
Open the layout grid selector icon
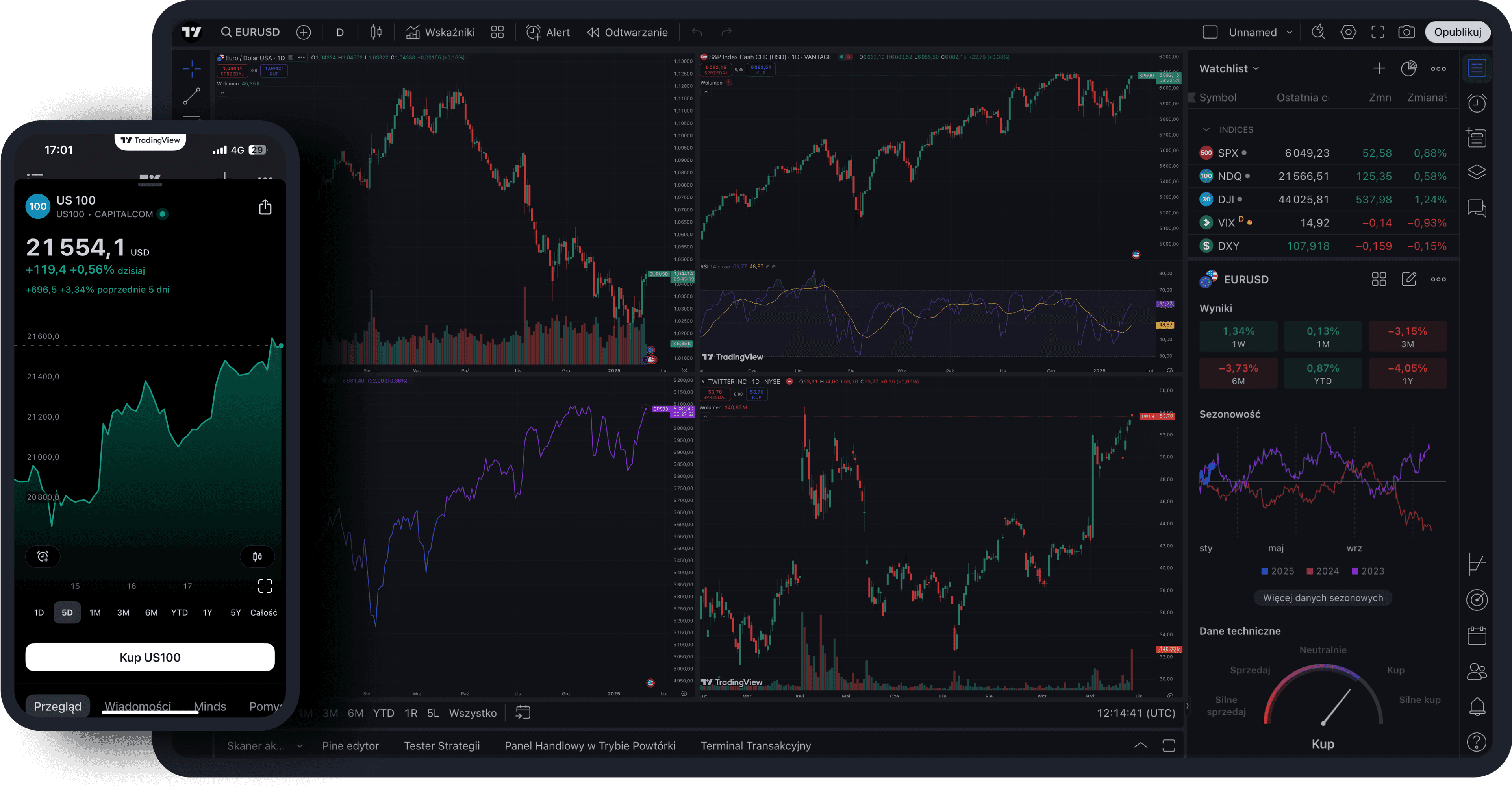[x=497, y=32]
